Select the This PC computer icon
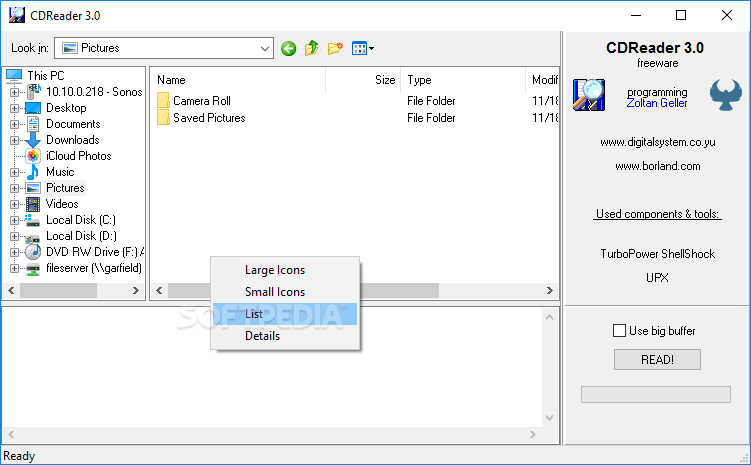751x465 pixels. 14,76
